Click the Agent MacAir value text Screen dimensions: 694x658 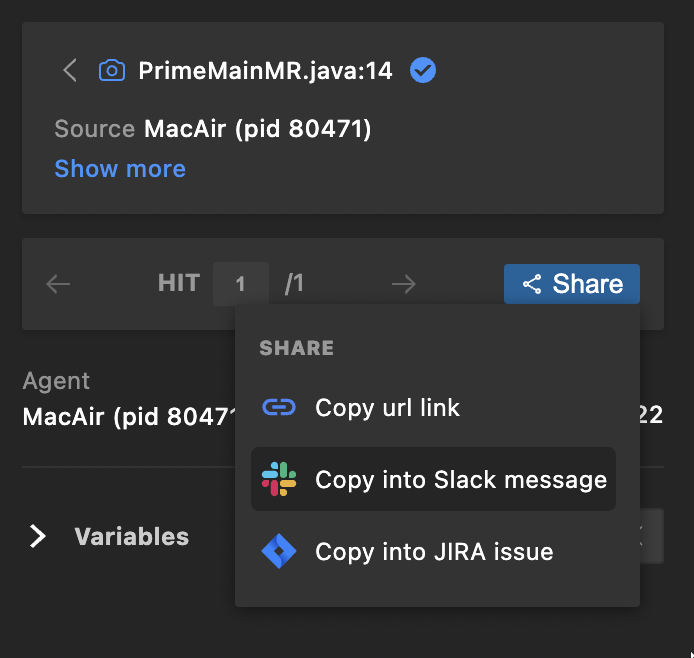(127, 415)
